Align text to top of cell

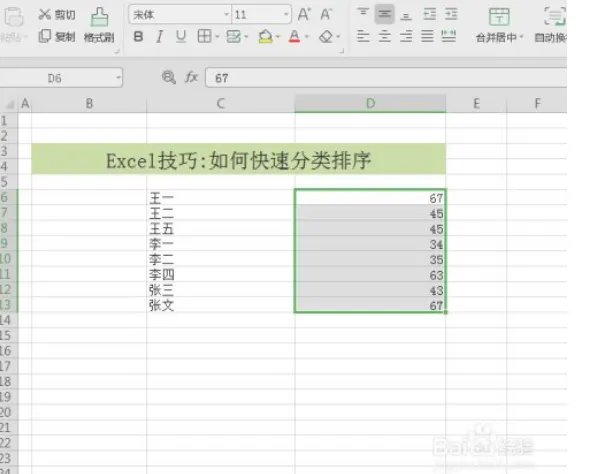point(363,14)
